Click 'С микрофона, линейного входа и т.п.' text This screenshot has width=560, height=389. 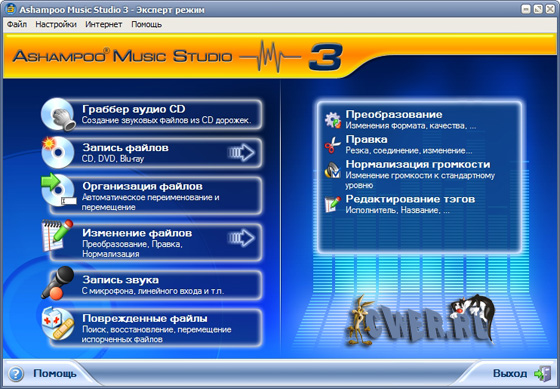point(153,291)
